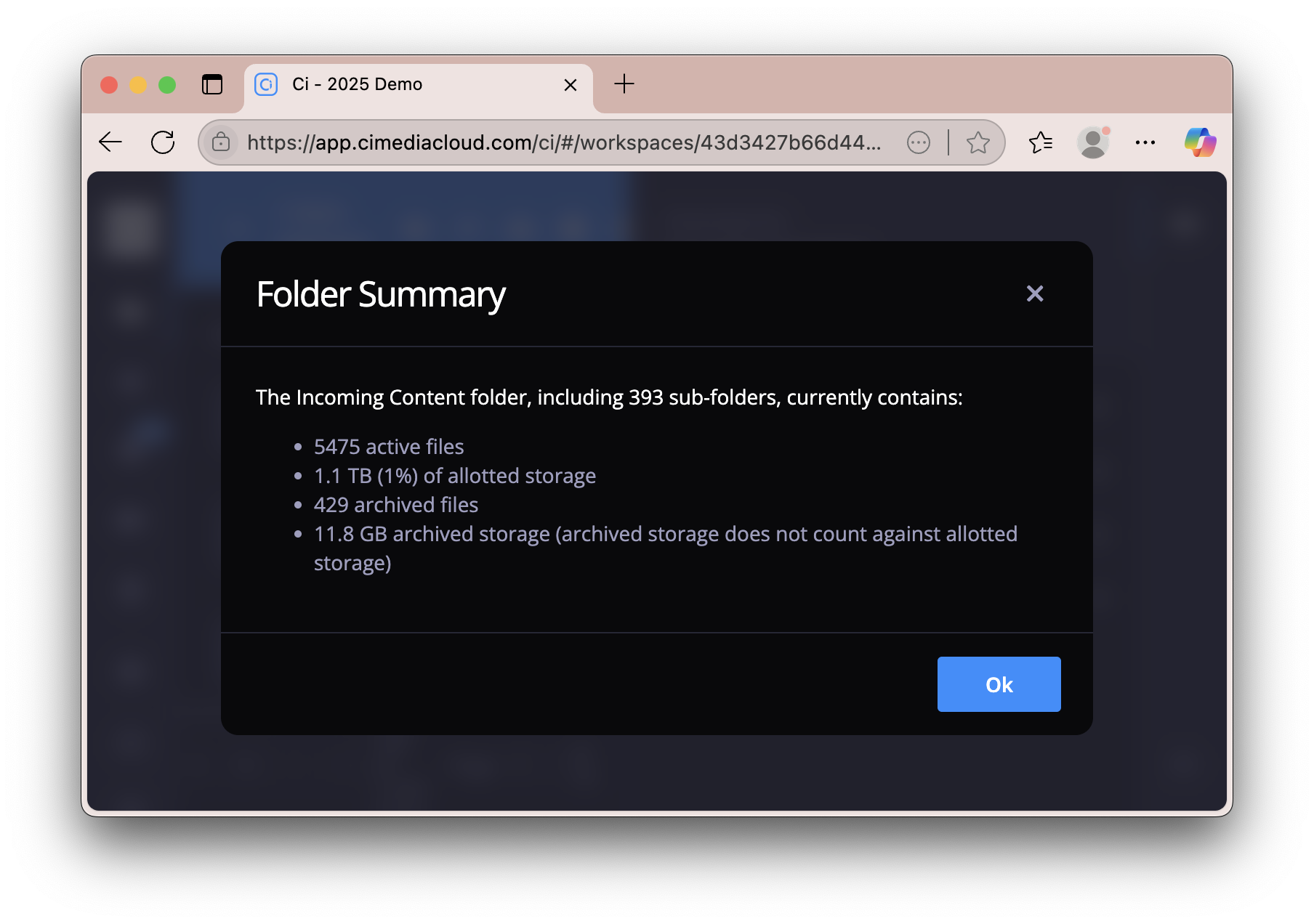
Task: Click the '429 archived files' line
Action: pos(396,505)
